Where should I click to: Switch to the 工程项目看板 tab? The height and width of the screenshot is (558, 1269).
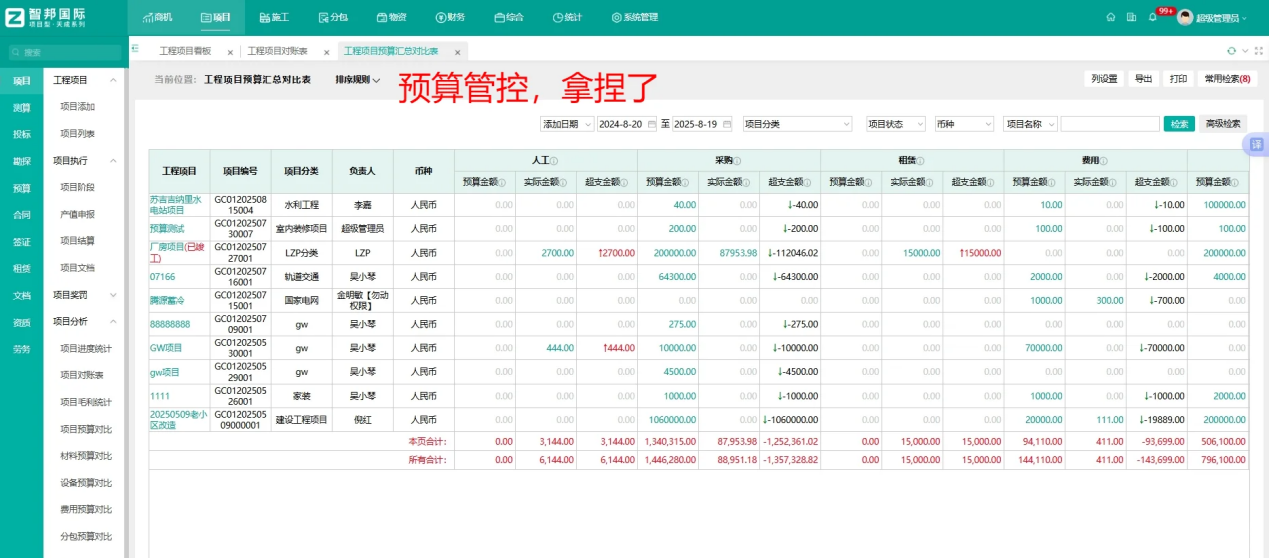tap(185, 51)
